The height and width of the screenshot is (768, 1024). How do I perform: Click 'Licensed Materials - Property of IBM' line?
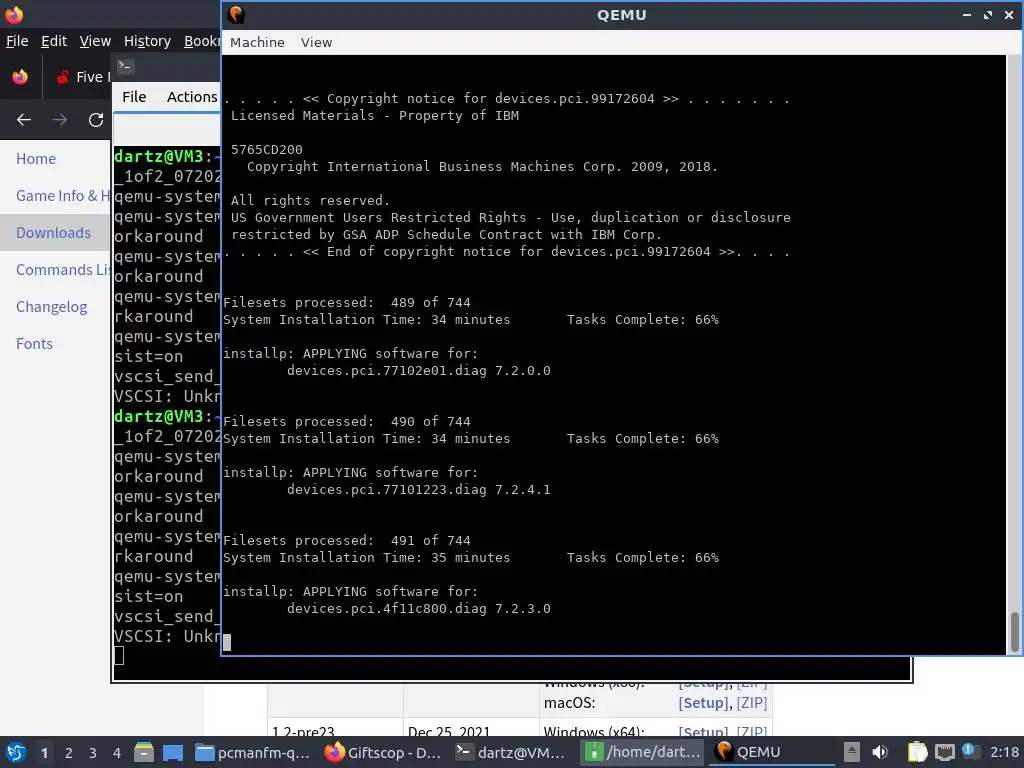[x=375, y=116]
